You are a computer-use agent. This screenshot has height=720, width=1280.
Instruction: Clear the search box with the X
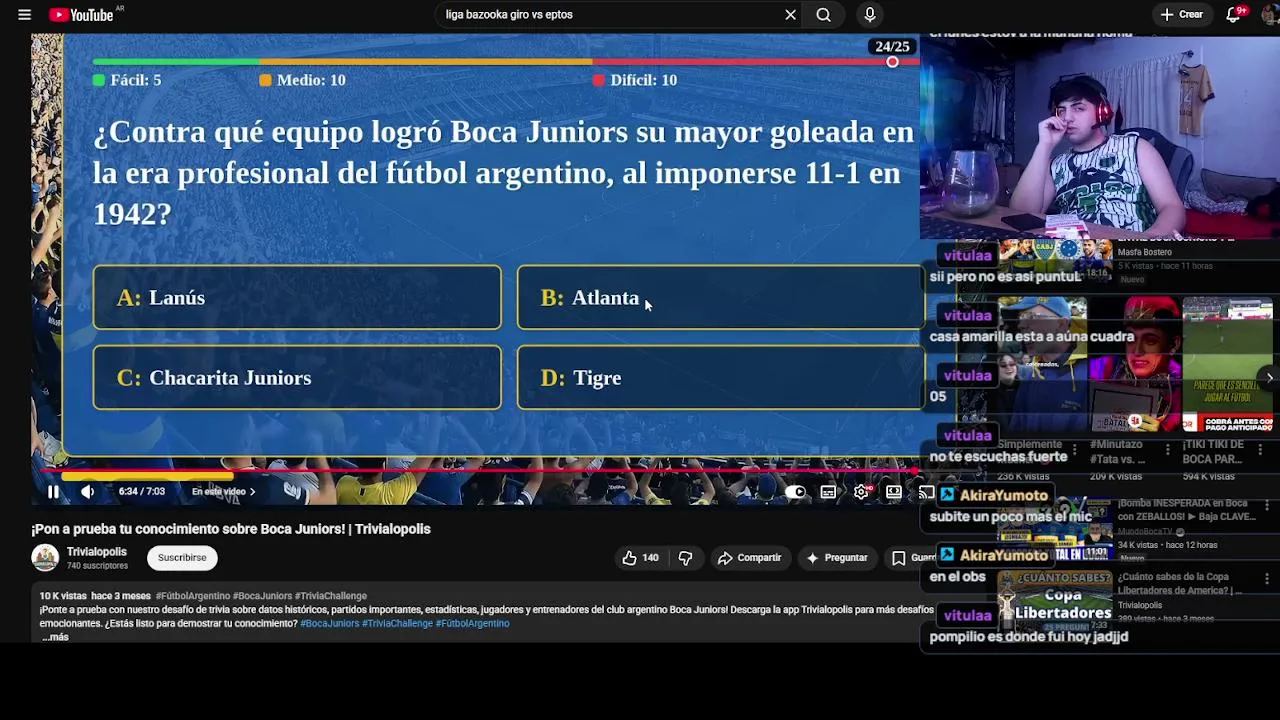coord(790,15)
